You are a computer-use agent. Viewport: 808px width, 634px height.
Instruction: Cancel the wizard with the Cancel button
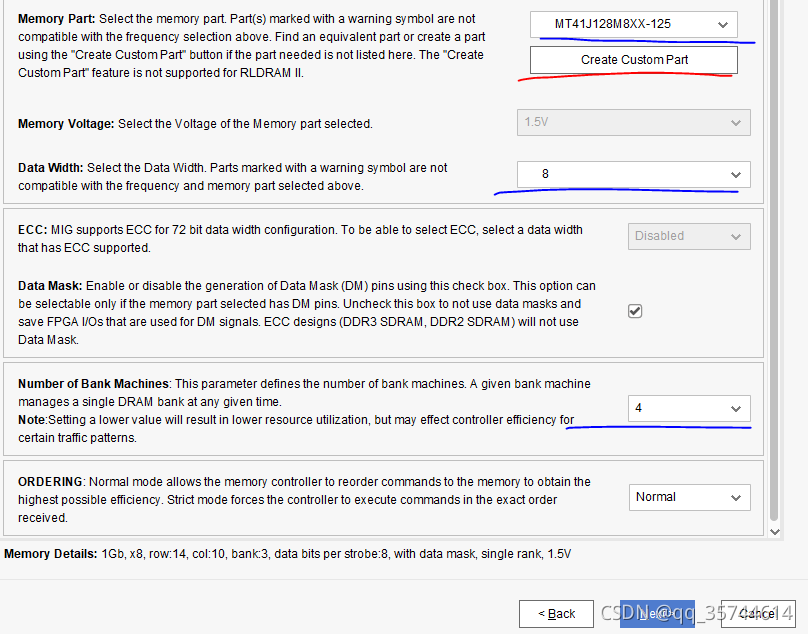coord(758,614)
